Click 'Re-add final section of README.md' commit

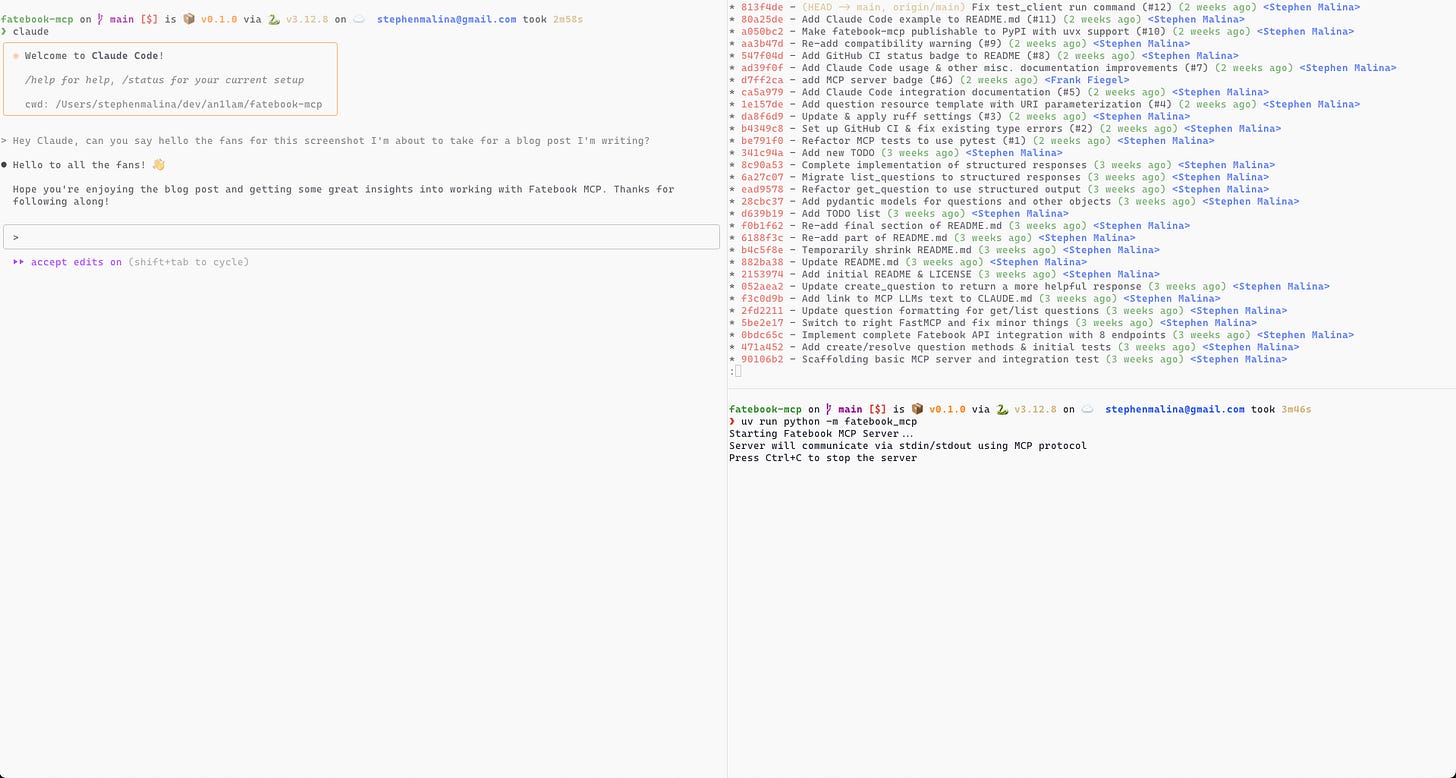pyautogui.click(x=902, y=226)
